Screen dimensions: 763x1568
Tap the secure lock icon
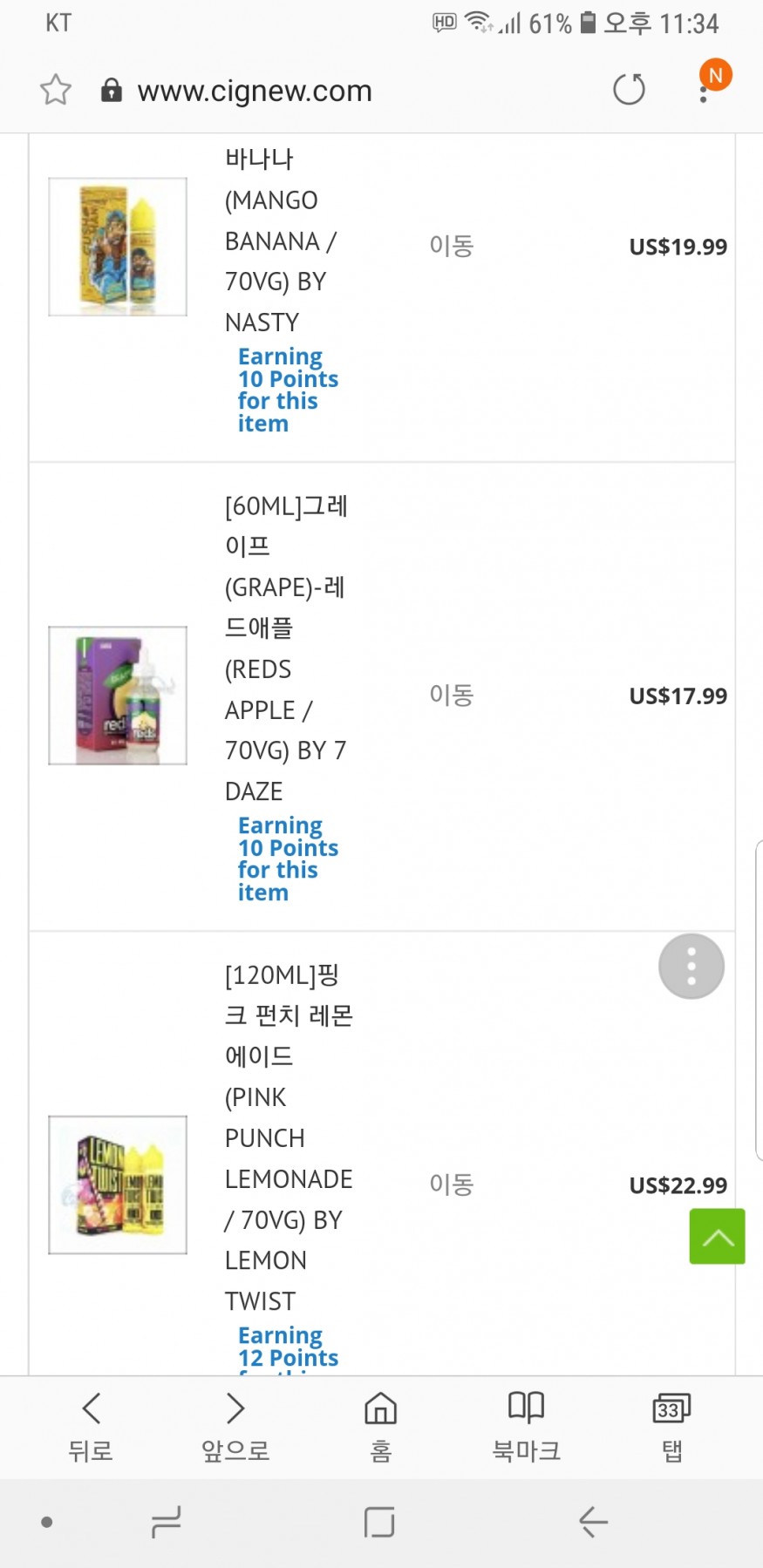pos(111,90)
